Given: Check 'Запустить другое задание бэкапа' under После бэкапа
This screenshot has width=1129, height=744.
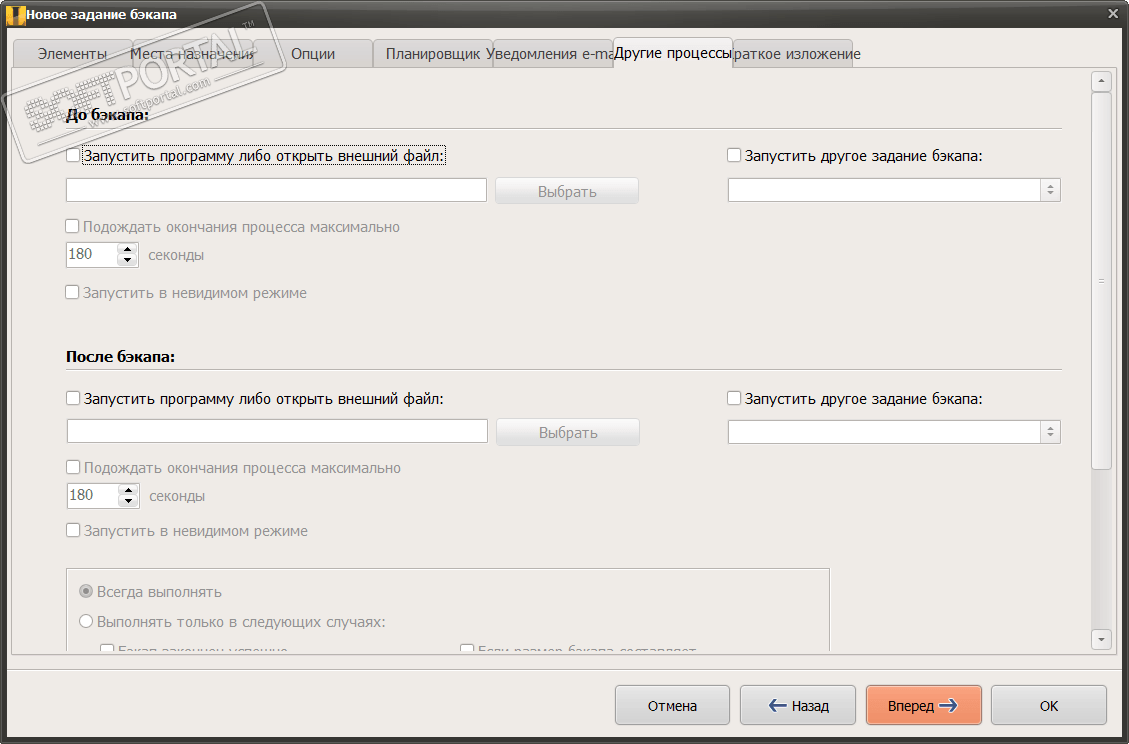Looking at the screenshot, I should [734, 398].
